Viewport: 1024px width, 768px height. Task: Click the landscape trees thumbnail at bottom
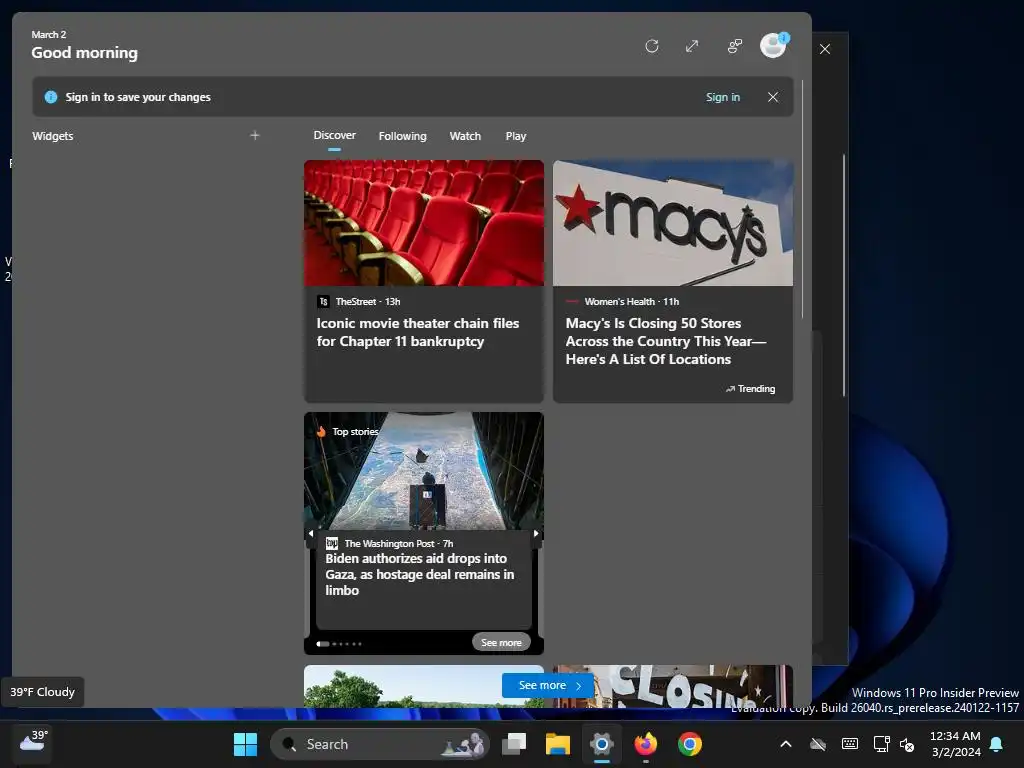click(403, 686)
